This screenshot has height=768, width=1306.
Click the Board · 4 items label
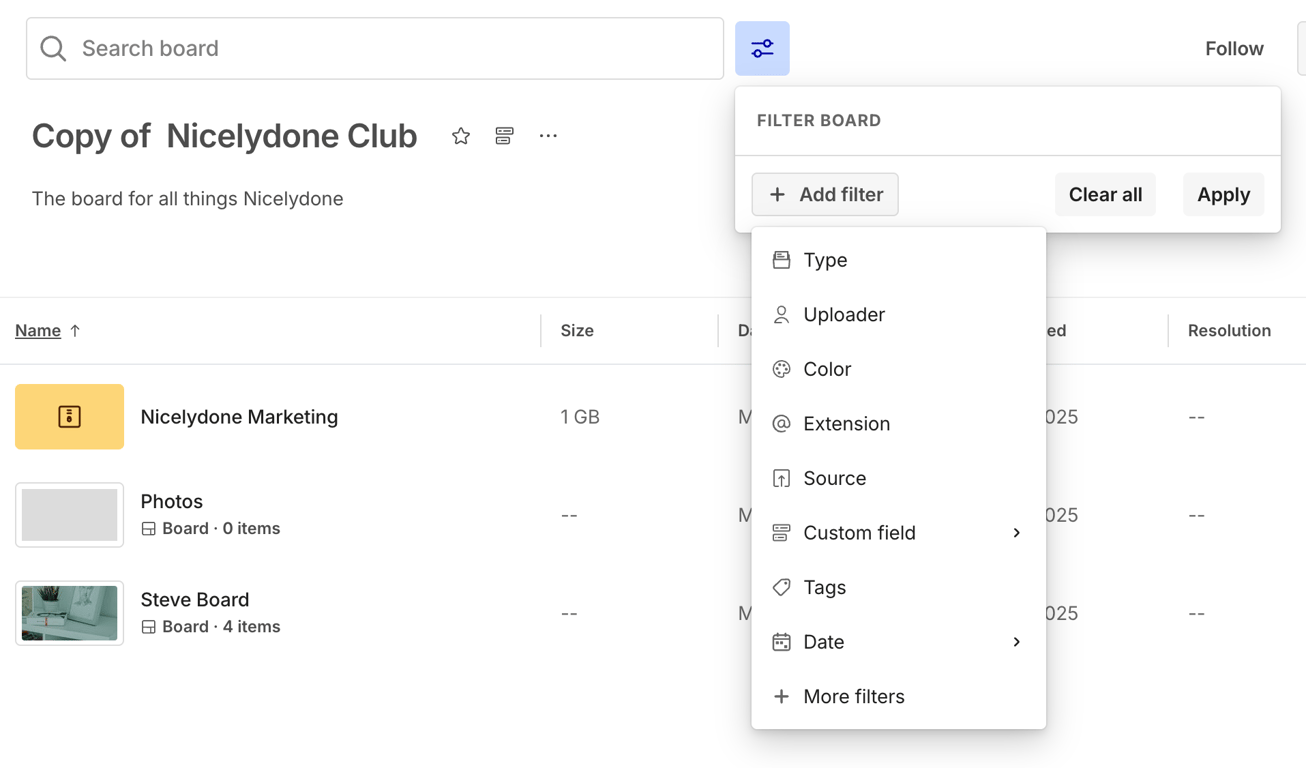(221, 627)
